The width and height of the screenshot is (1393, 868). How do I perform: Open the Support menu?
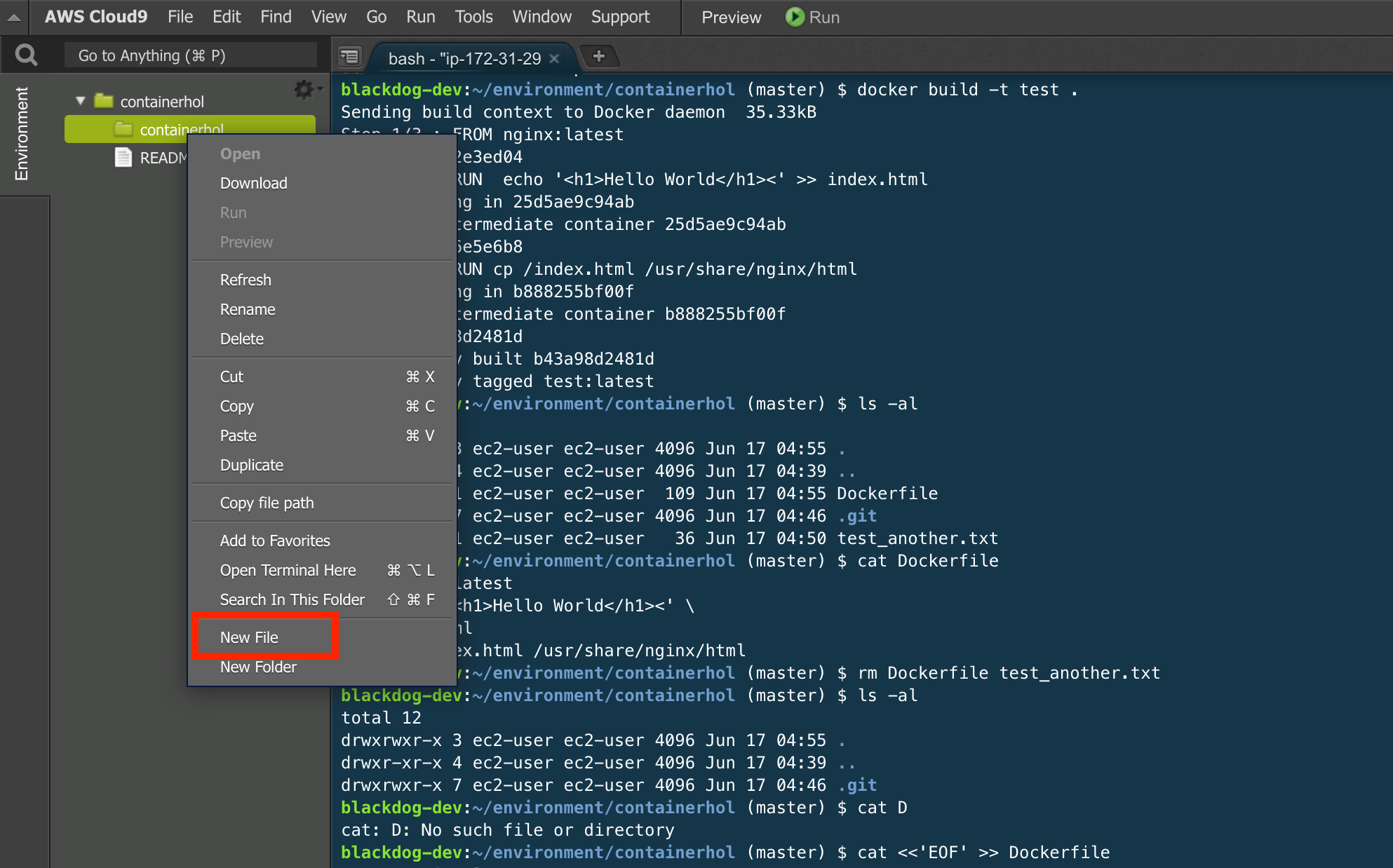(620, 17)
